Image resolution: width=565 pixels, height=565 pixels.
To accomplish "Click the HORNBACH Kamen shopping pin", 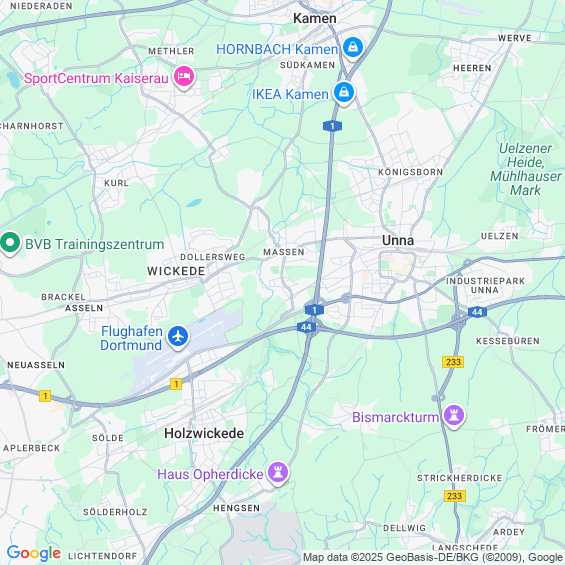I will [353, 48].
